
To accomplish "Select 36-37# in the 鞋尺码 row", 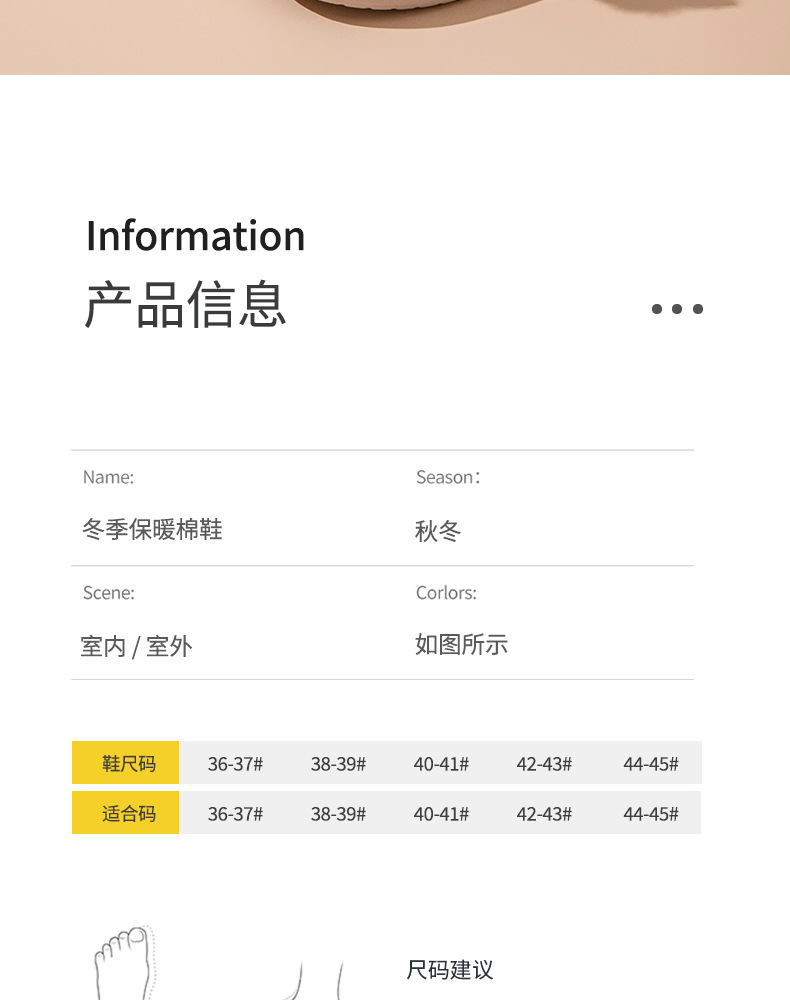I will pyautogui.click(x=235, y=764).
